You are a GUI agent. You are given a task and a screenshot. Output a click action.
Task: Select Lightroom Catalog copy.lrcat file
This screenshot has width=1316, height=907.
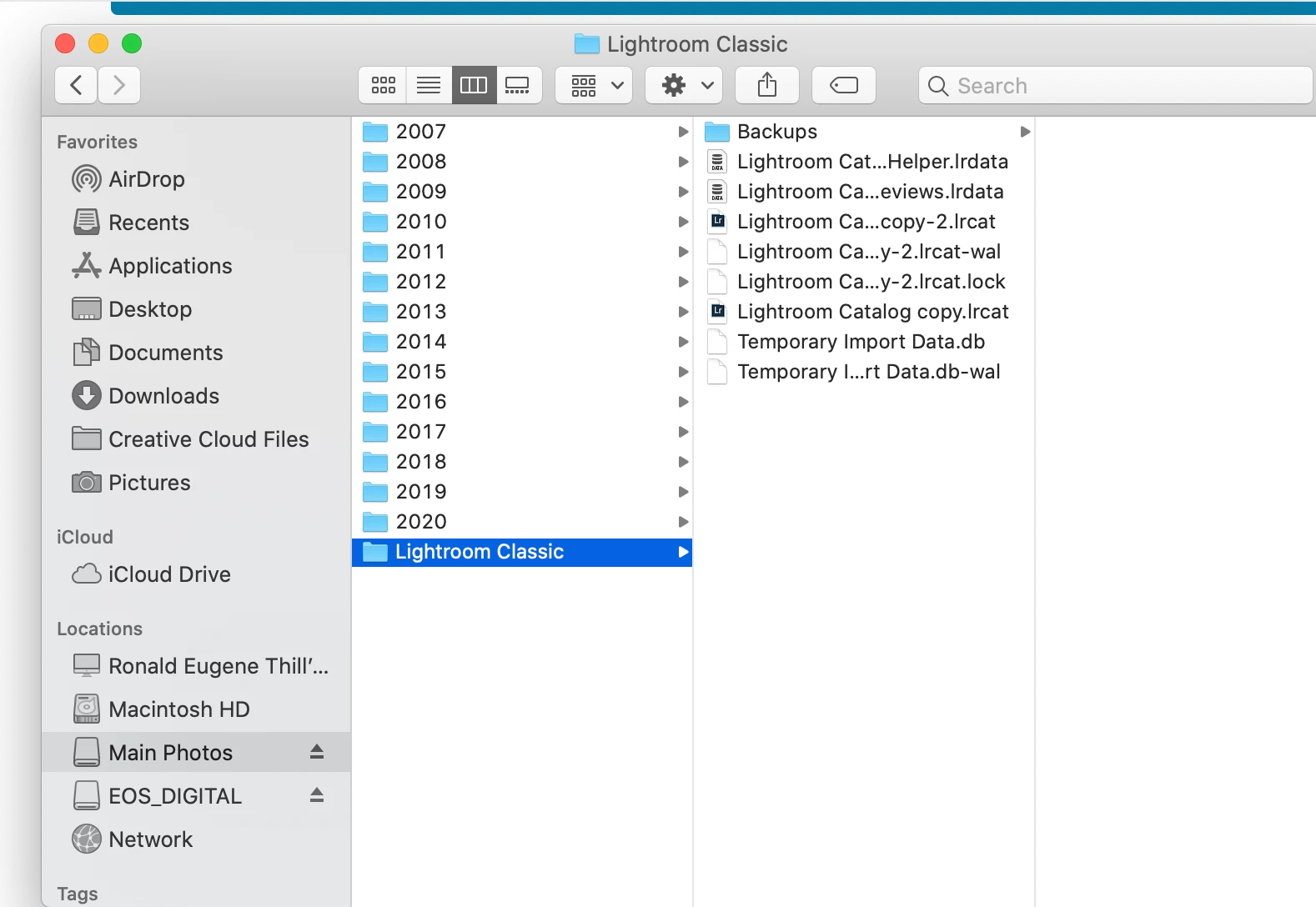pos(864,312)
